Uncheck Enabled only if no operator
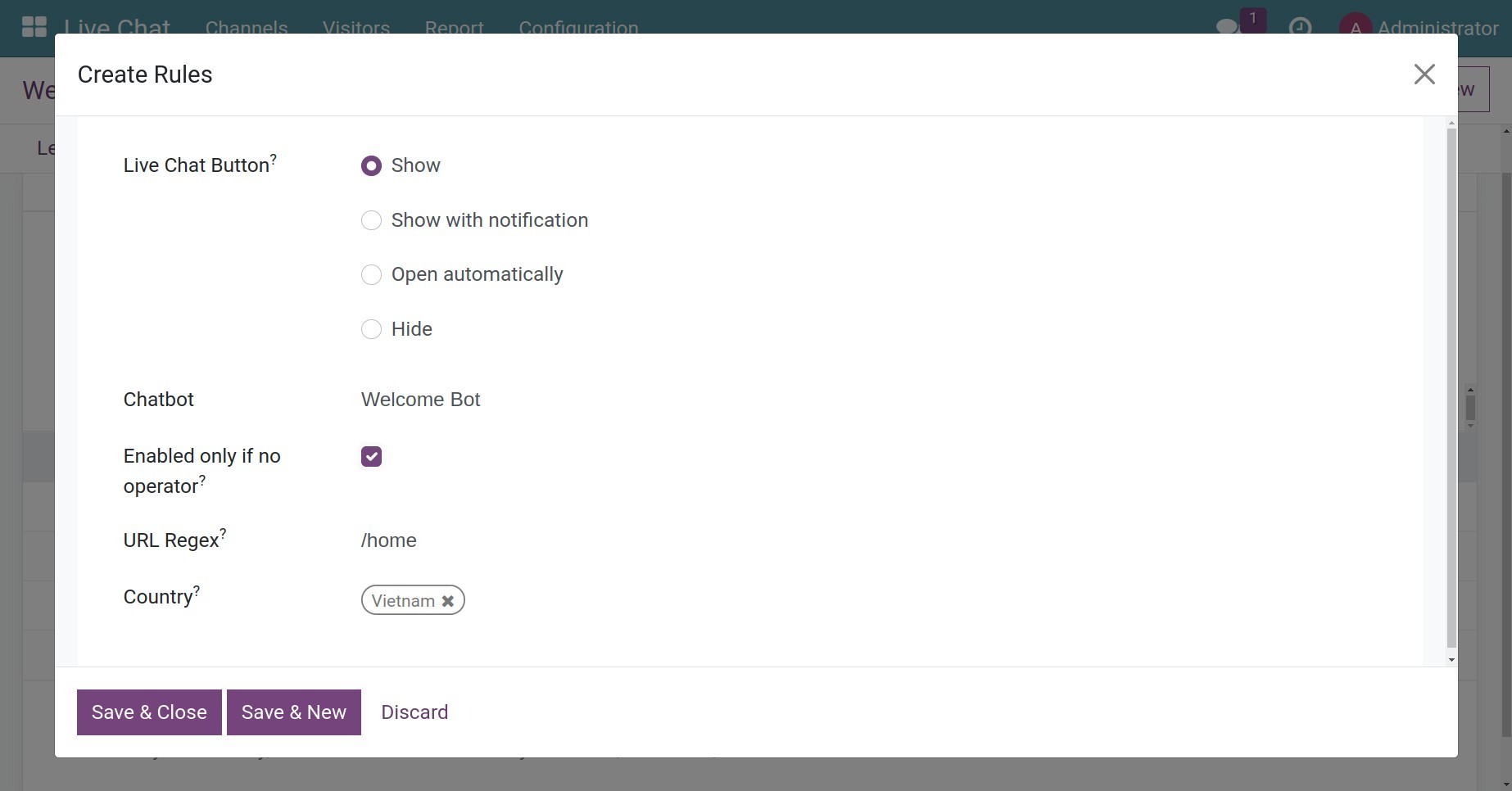 point(371,457)
